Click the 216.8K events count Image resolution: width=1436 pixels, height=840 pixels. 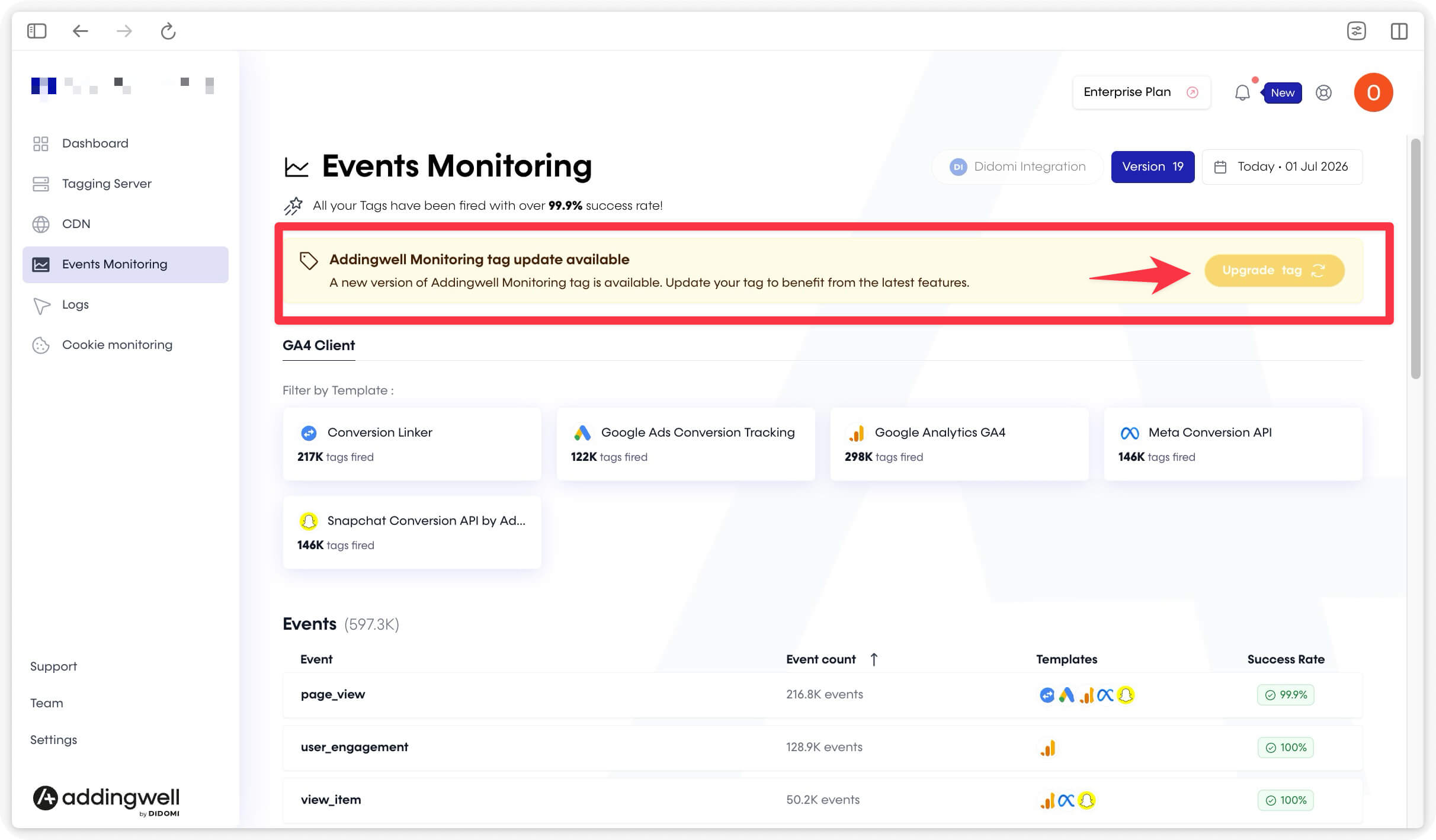[x=824, y=694]
